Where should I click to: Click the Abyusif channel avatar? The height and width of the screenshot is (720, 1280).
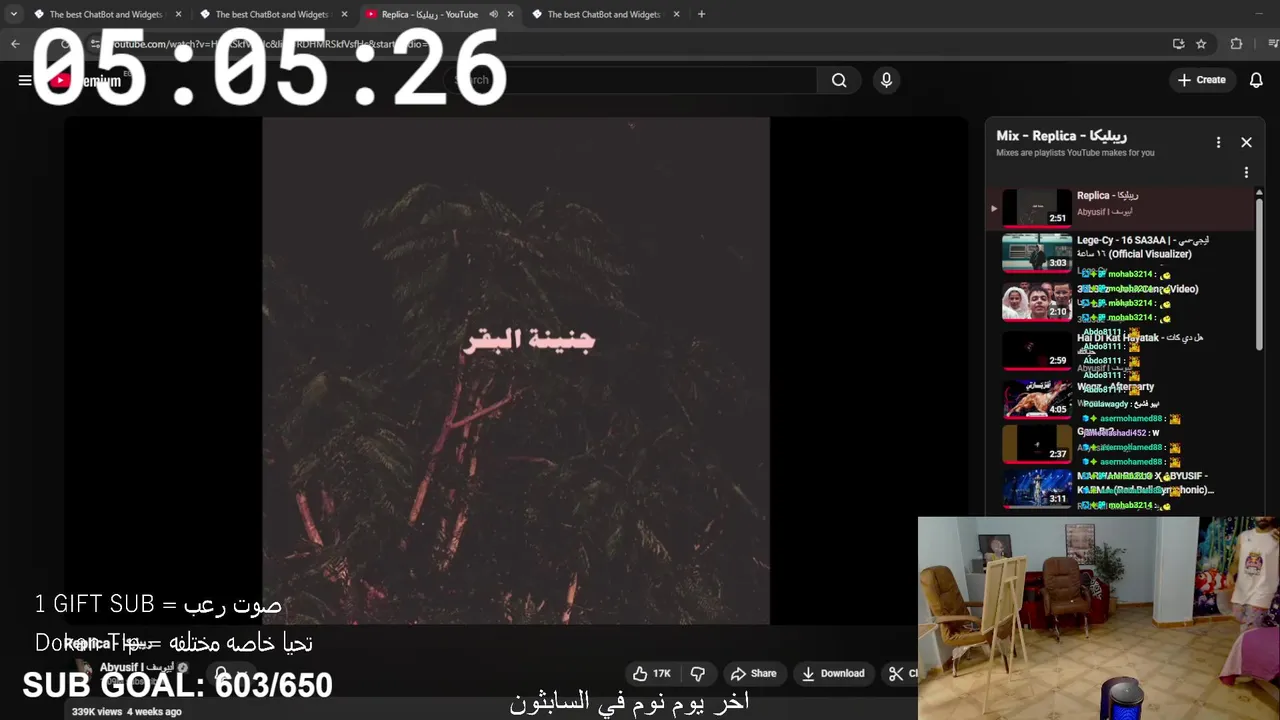click(83, 672)
